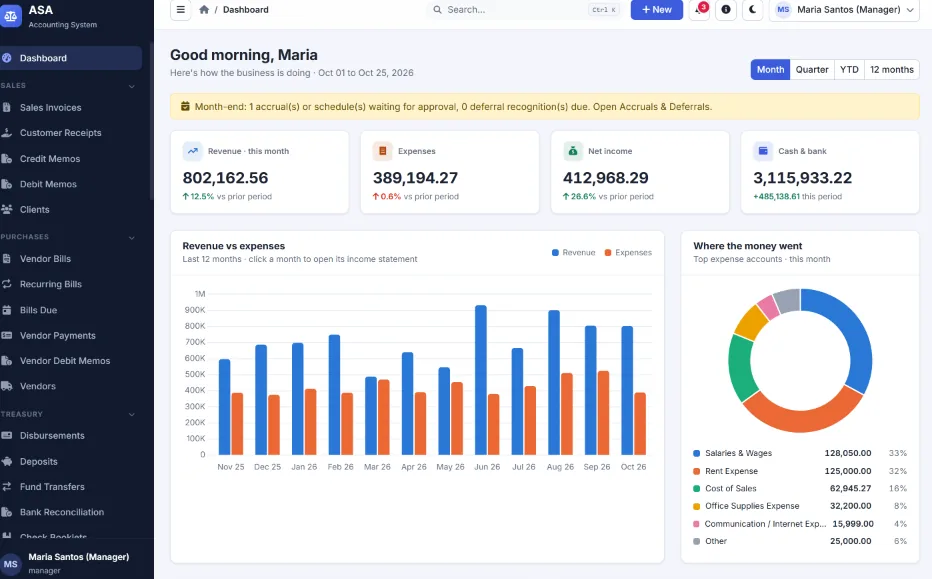The height and width of the screenshot is (579, 932).
Task: Click Cash & bank value 3,115,933.22
Action: click(x=802, y=178)
